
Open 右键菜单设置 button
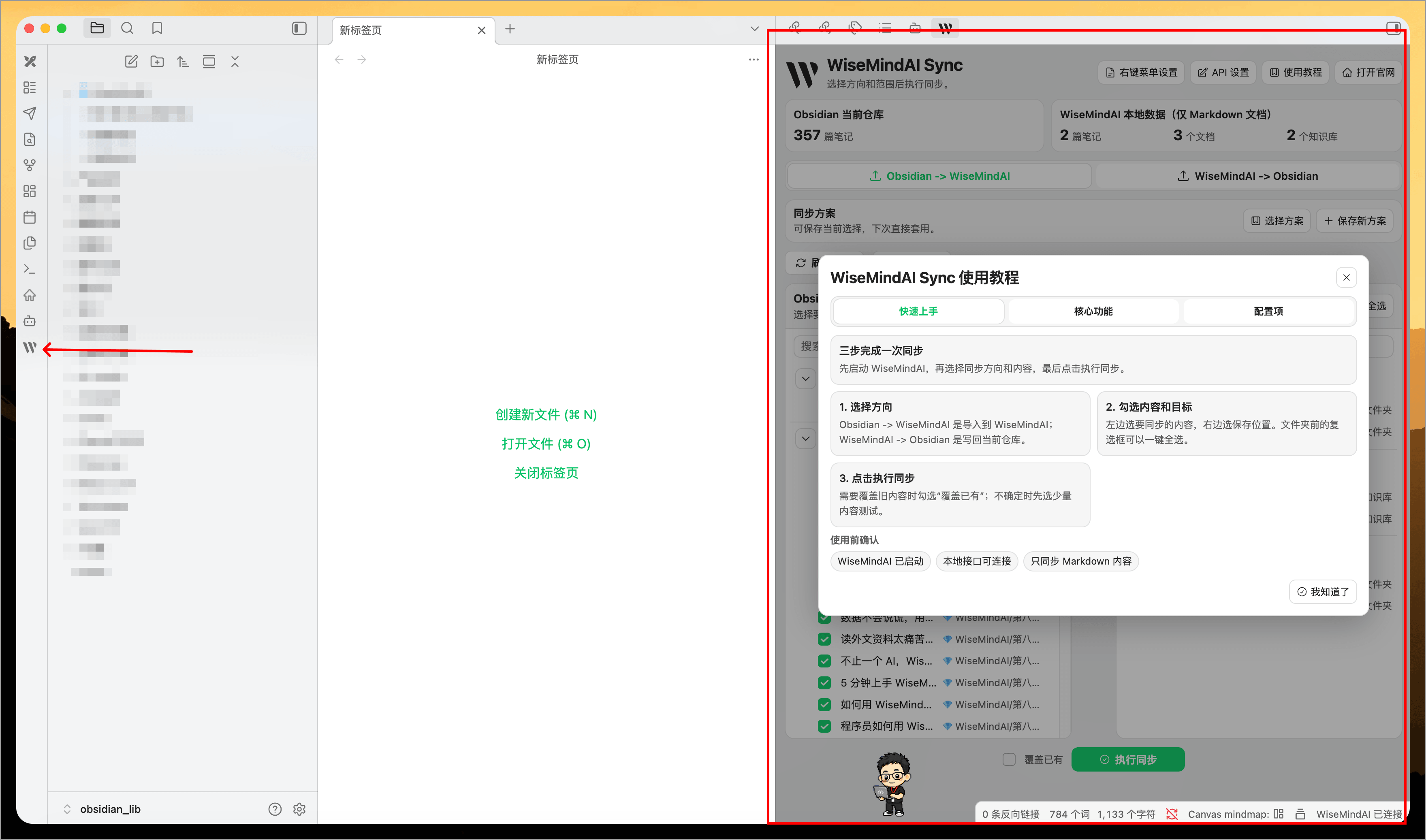tap(1141, 72)
